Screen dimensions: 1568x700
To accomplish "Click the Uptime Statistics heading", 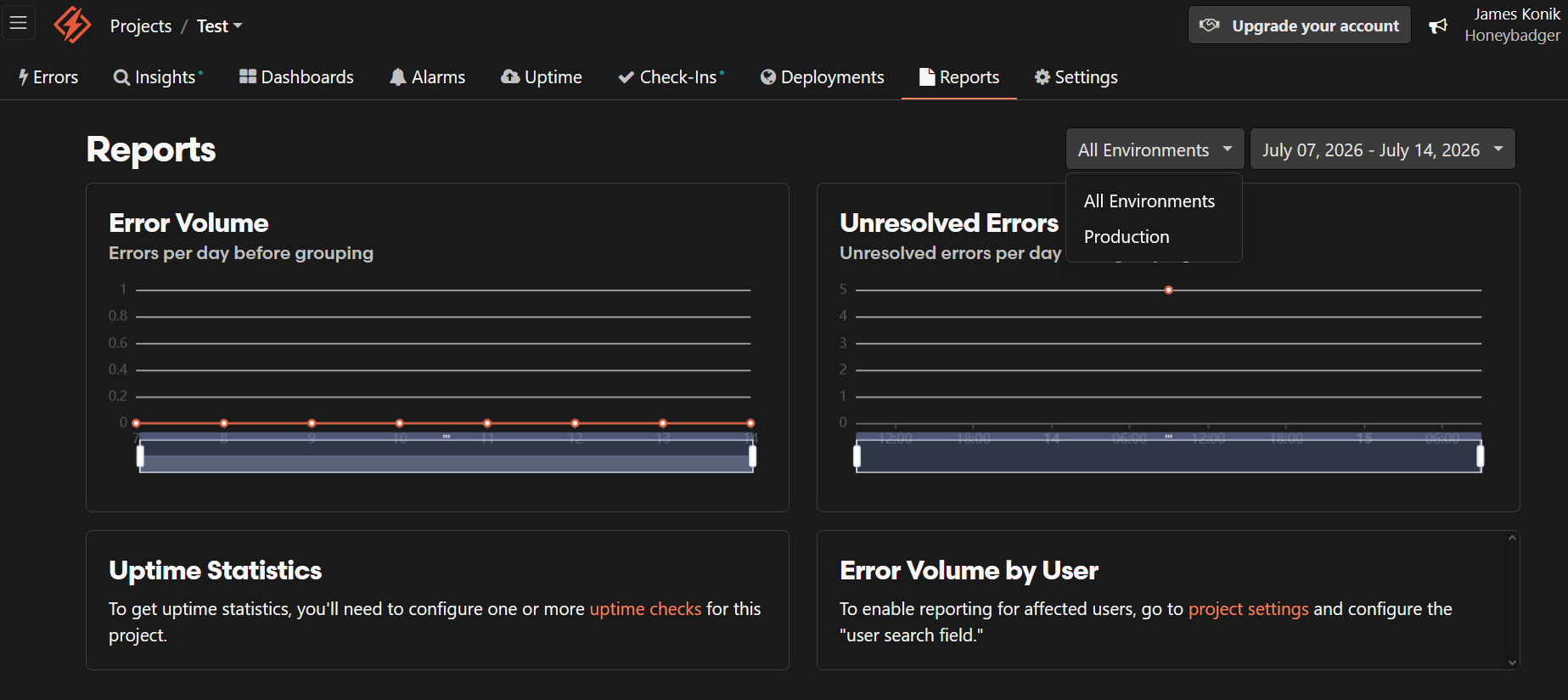I will (x=216, y=570).
